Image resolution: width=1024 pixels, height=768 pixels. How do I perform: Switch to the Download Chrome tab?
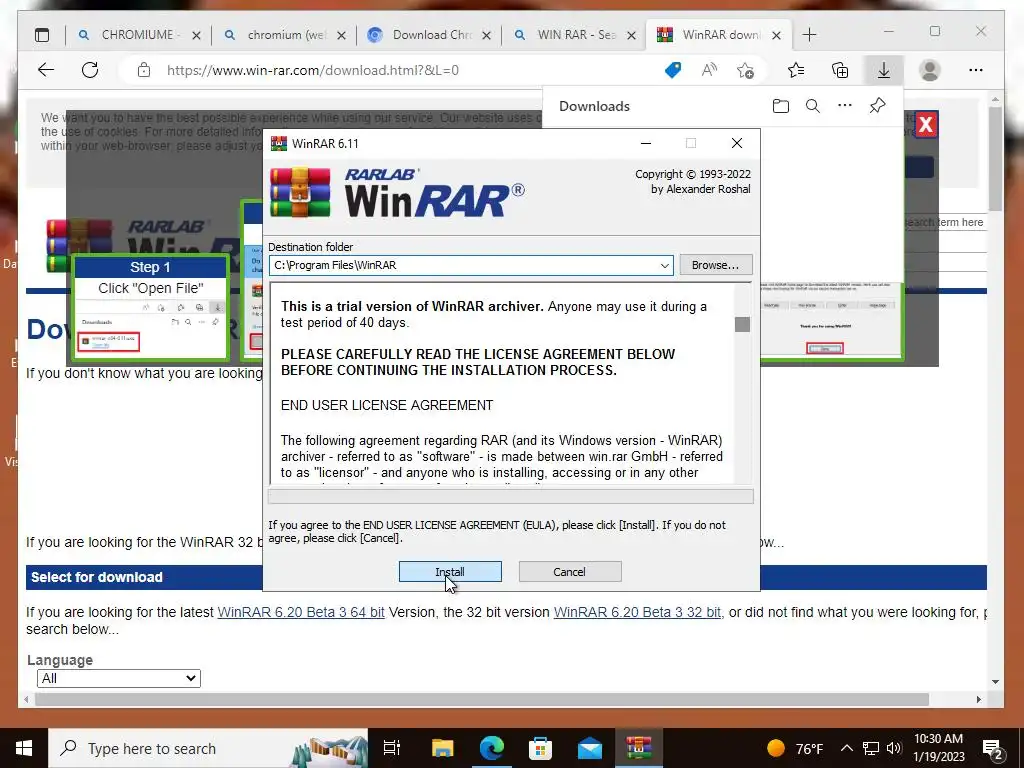[x=431, y=35]
